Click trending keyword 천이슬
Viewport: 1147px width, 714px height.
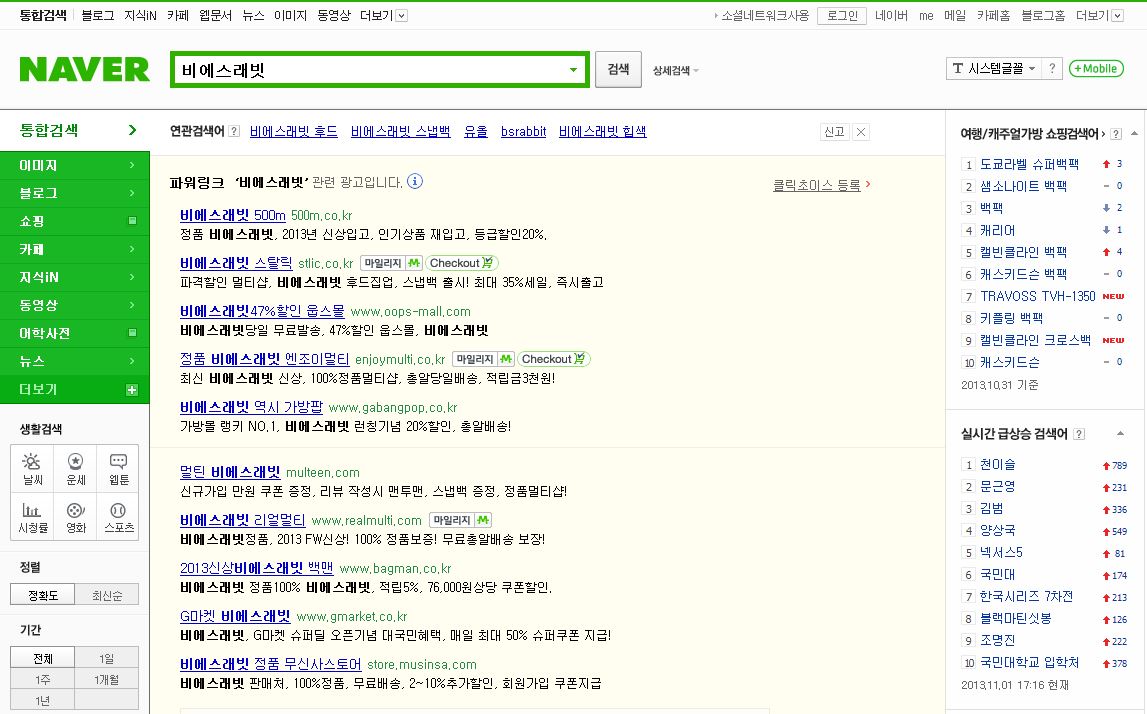pos(998,465)
